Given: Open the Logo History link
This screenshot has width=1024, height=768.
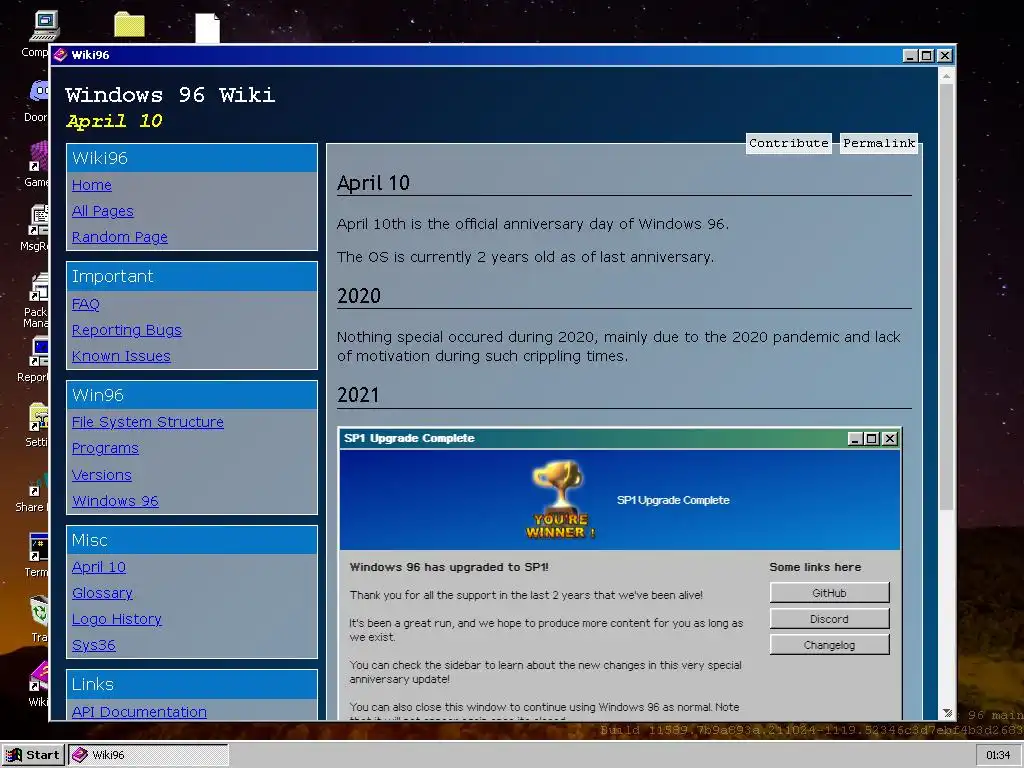Looking at the screenshot, I should pos(117,619).
